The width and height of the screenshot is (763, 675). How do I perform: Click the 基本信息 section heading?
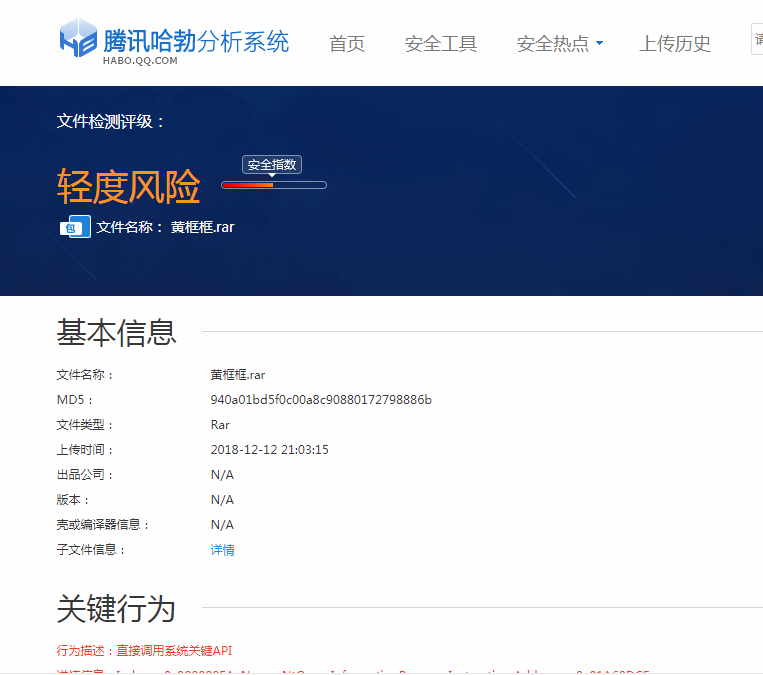click(x=117, y=333)
